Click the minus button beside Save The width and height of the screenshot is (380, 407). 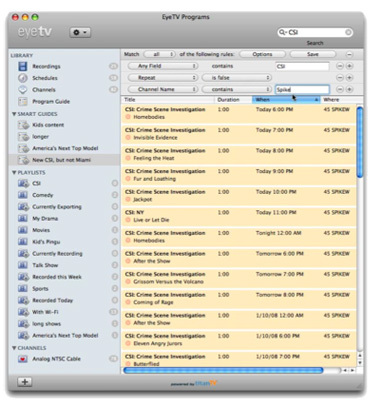tap(349, 54)
